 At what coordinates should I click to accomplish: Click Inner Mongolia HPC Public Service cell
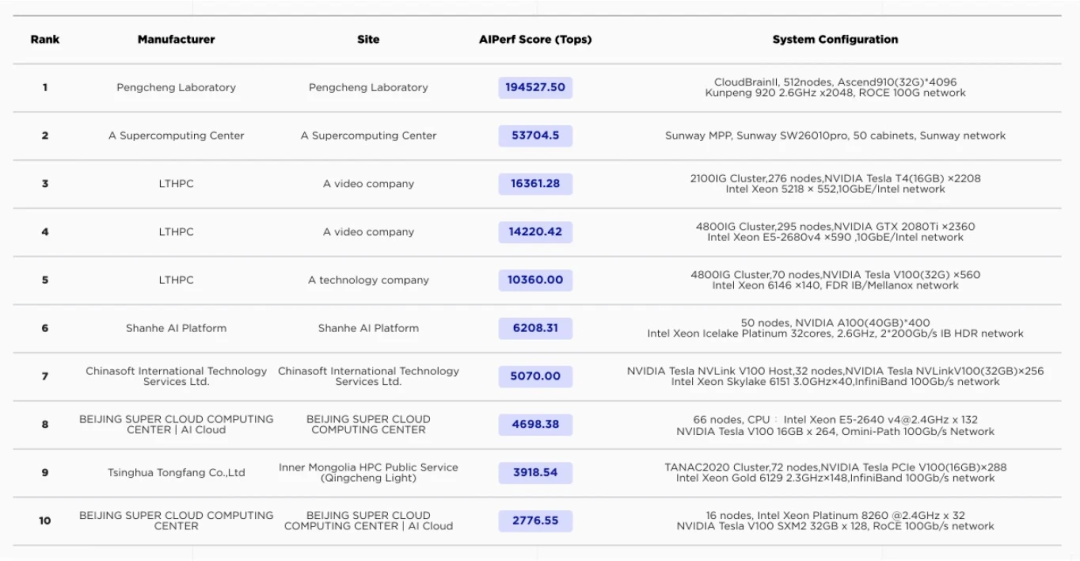click(x=368, y=473)
